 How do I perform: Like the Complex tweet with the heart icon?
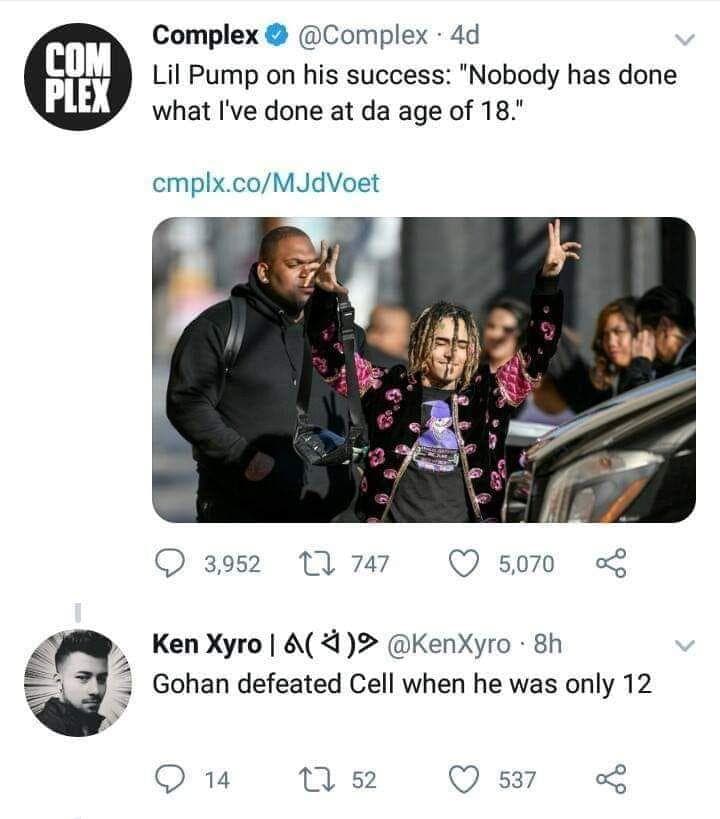pyautogui.click(x=461, y=564)
